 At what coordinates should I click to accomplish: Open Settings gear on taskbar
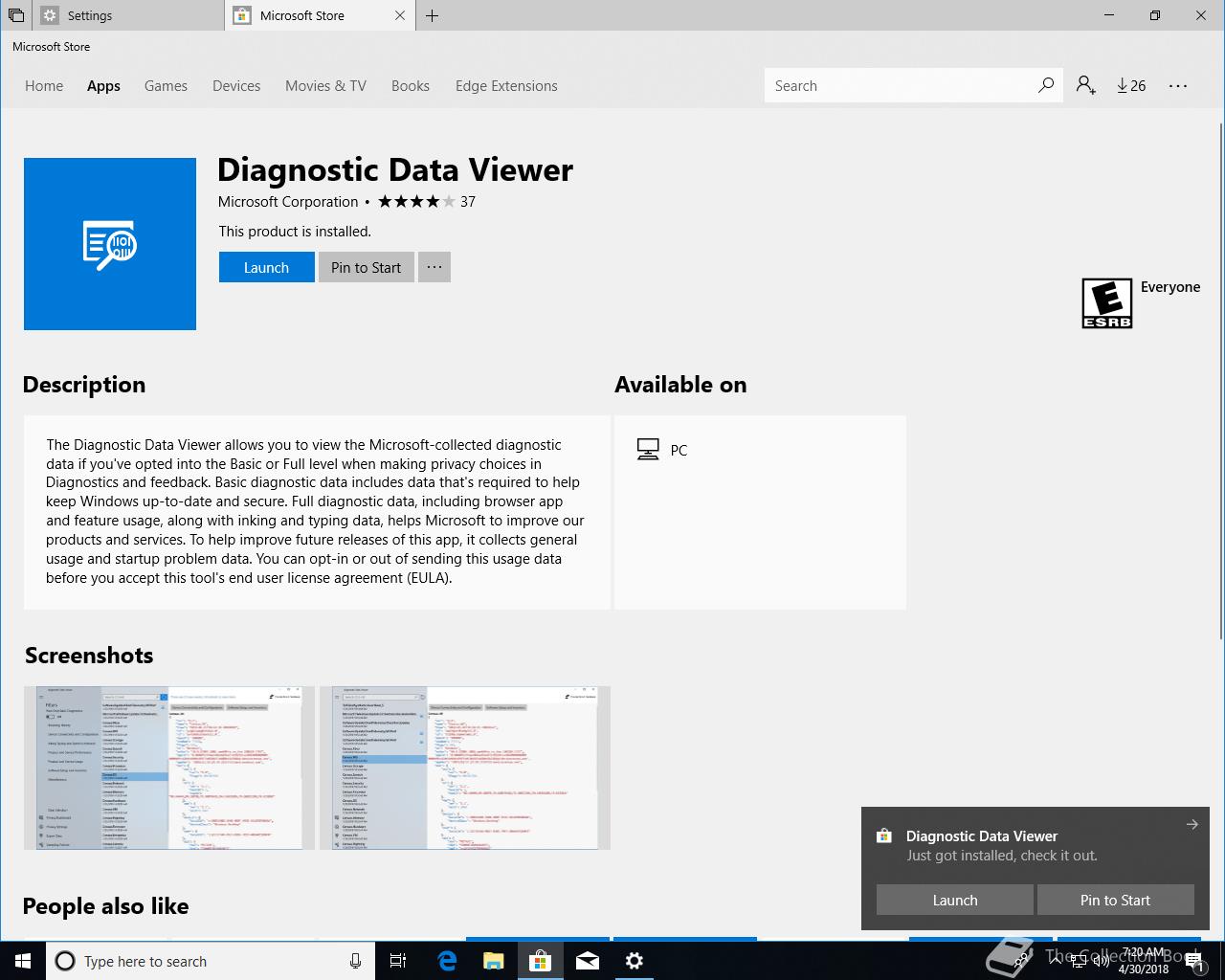pyautogui.click(x=635, y=961)
